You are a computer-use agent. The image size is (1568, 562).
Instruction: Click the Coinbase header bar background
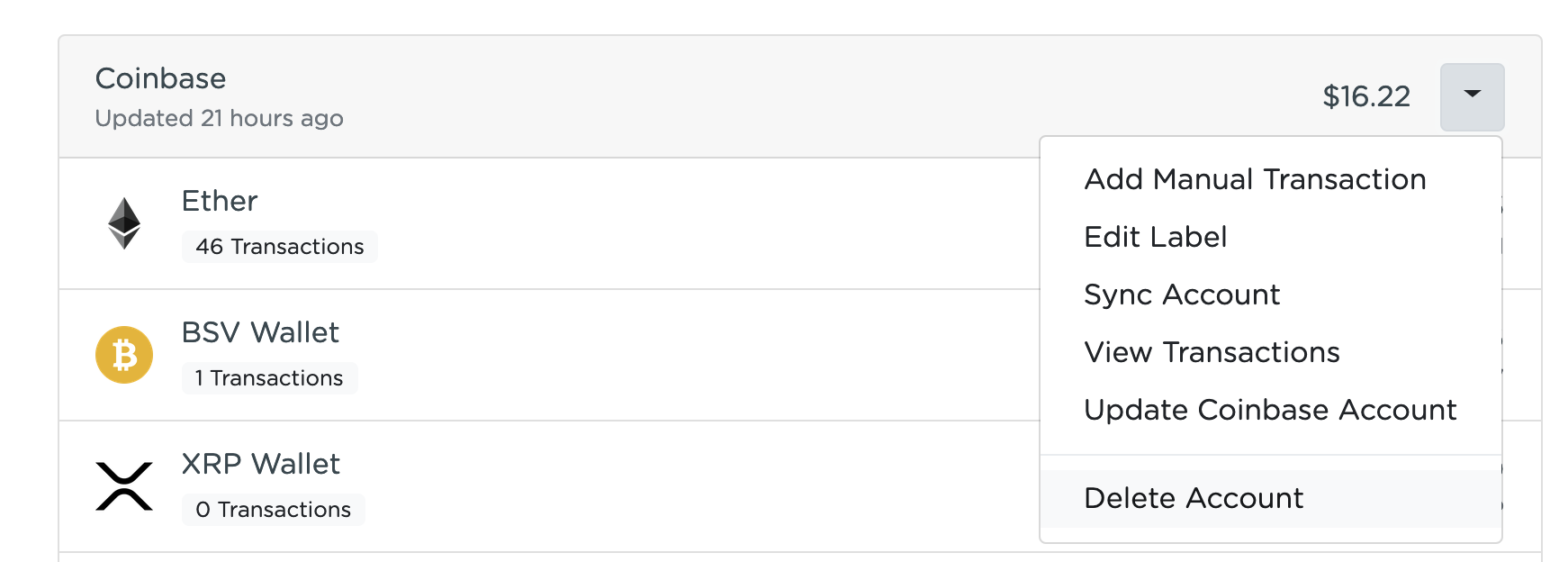720,96
